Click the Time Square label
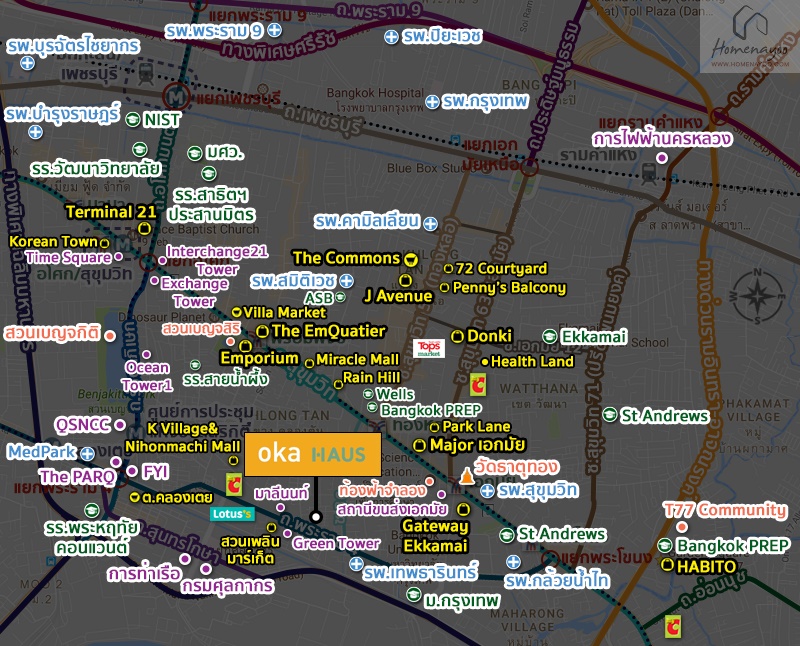 [x=68, y=257]
